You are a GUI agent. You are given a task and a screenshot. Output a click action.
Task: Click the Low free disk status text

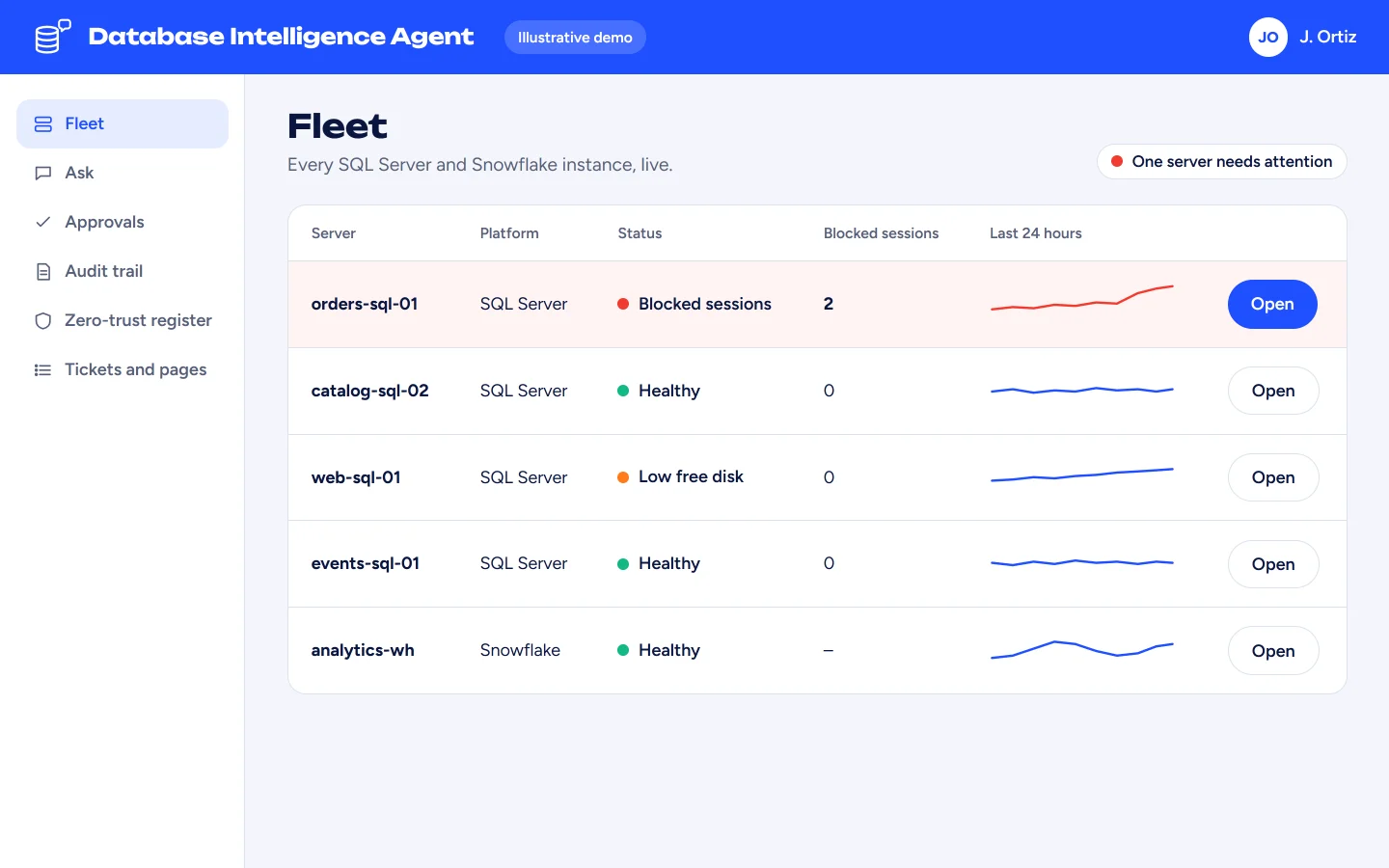[x=691, y=476]
